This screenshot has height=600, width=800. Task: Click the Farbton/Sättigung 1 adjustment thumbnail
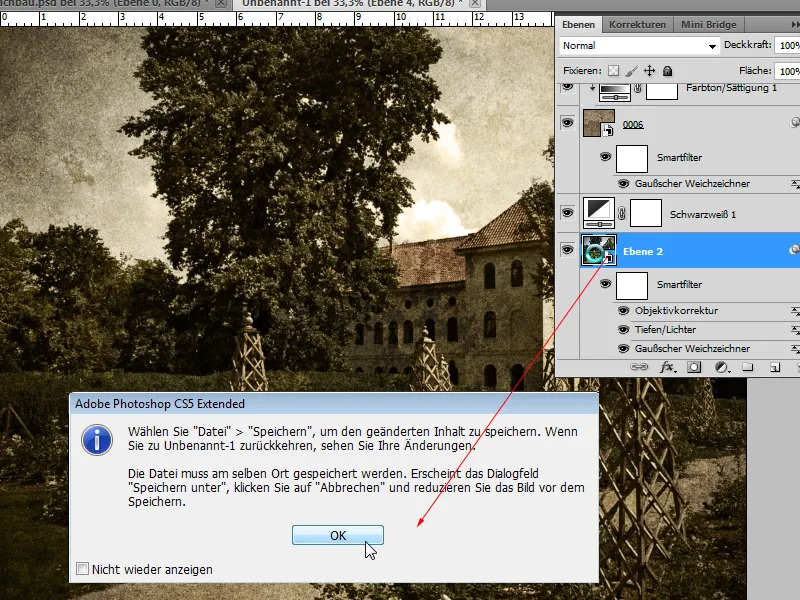[615, 92]
